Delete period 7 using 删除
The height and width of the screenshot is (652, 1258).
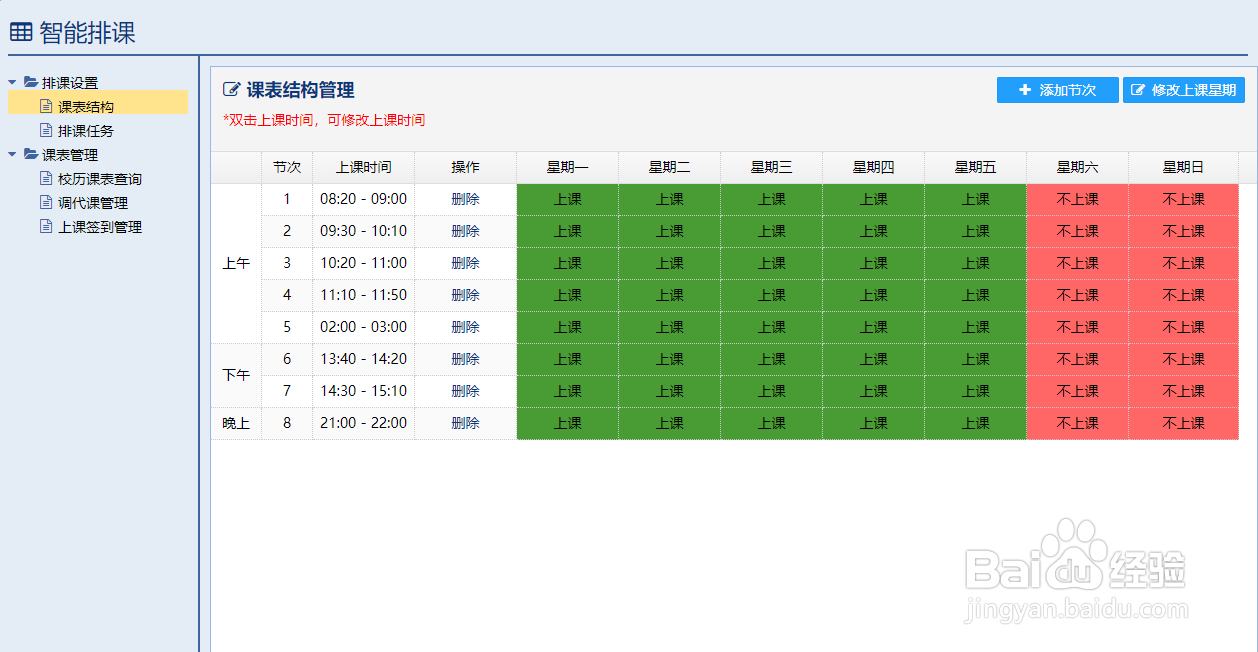(x=465, y=391)
